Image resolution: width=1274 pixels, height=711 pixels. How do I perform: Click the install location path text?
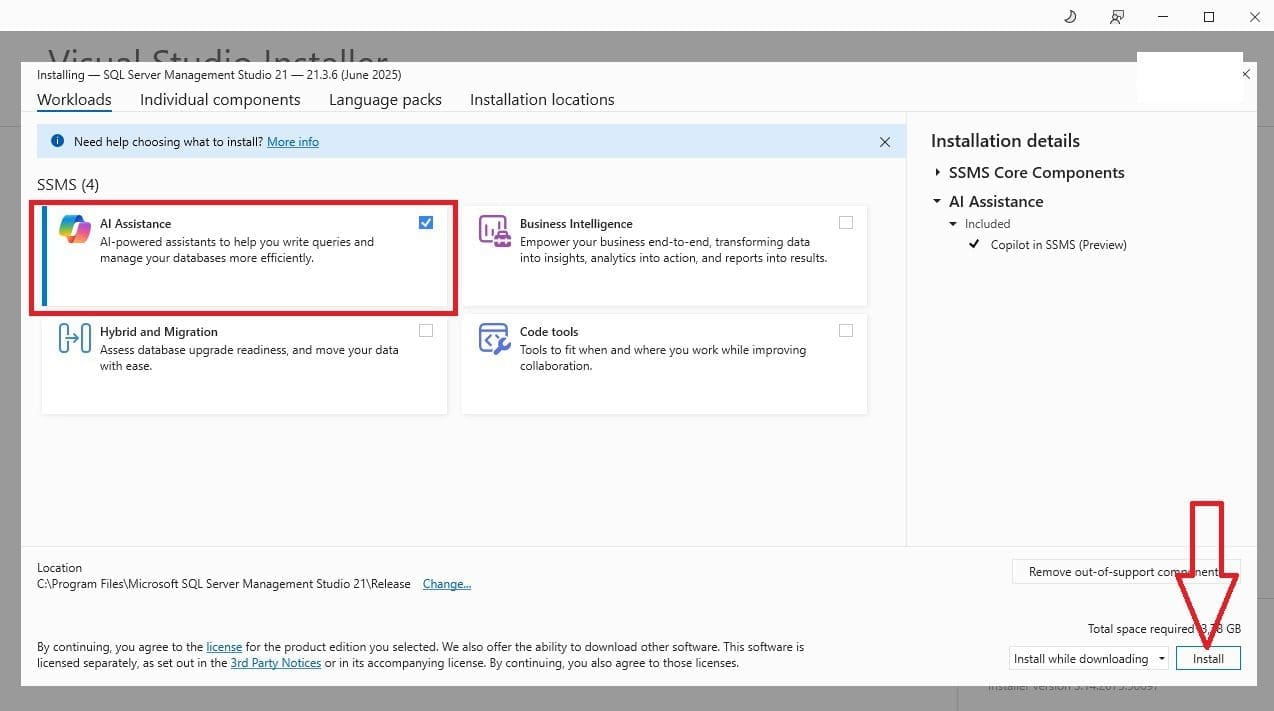[224, 584]
